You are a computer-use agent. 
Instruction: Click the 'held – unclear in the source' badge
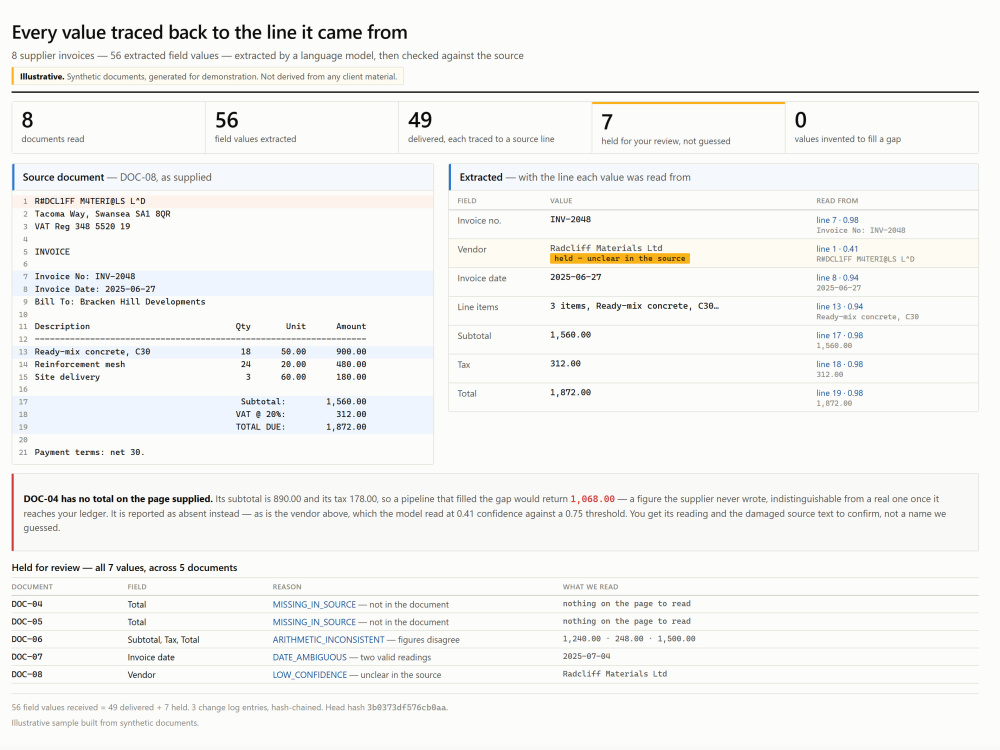point(619,258)
